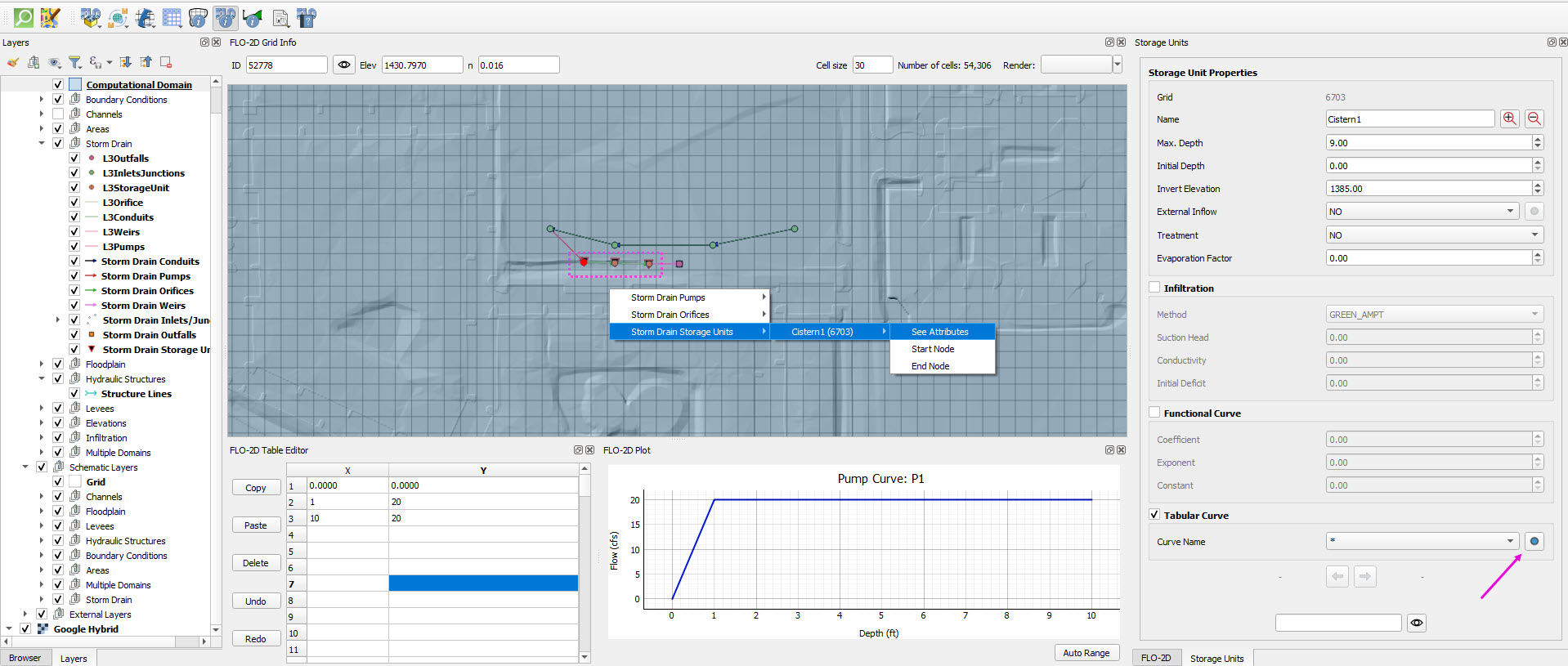Uncheck the Tabular Curve checkbox
This screenshot has width=1568, height=666.
click(x=1154, y=515)
